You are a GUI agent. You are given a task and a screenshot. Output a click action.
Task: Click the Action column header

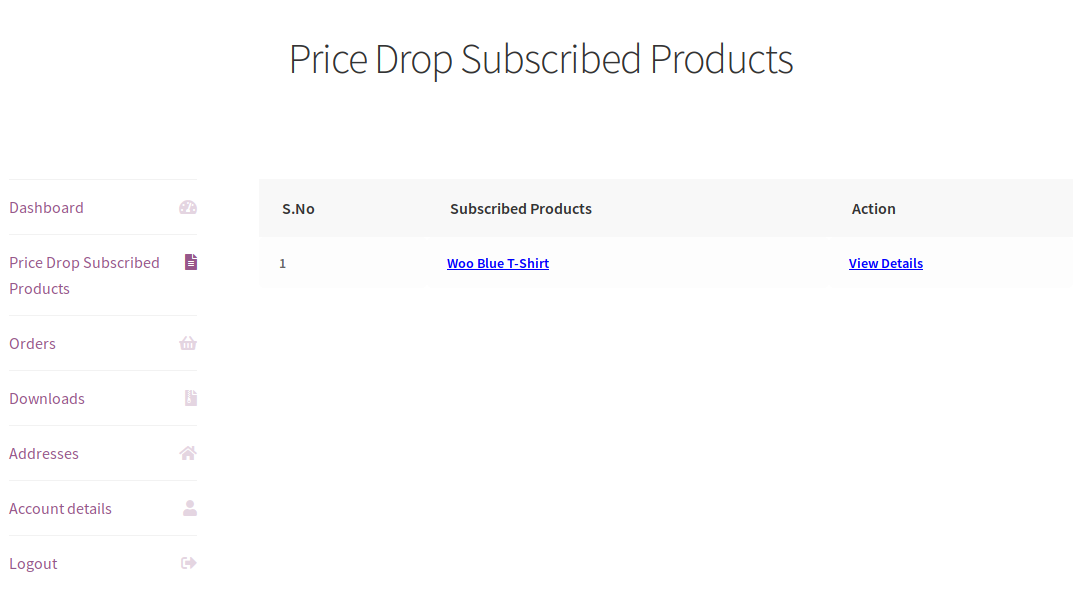pyautogui.click(x=874, y=209)
